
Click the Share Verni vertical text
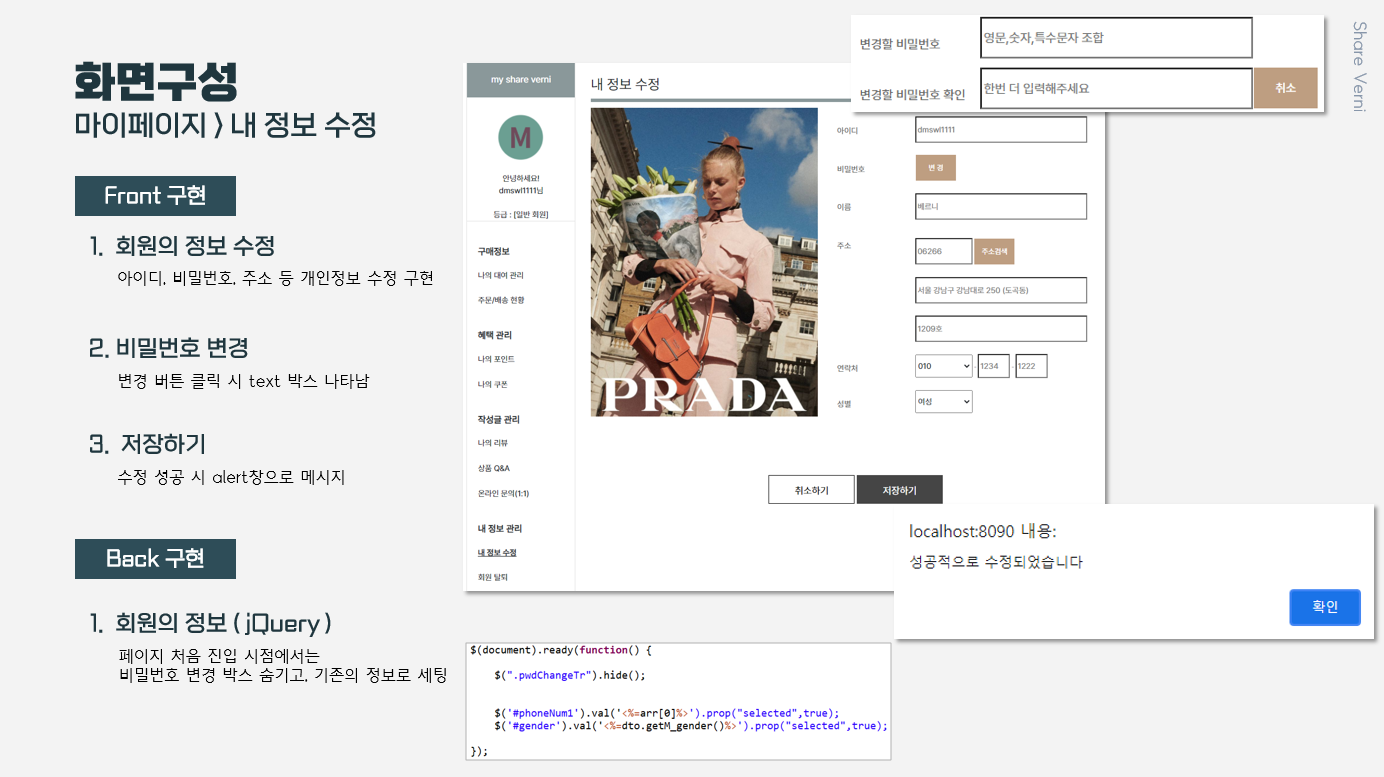pos(1359,66)
